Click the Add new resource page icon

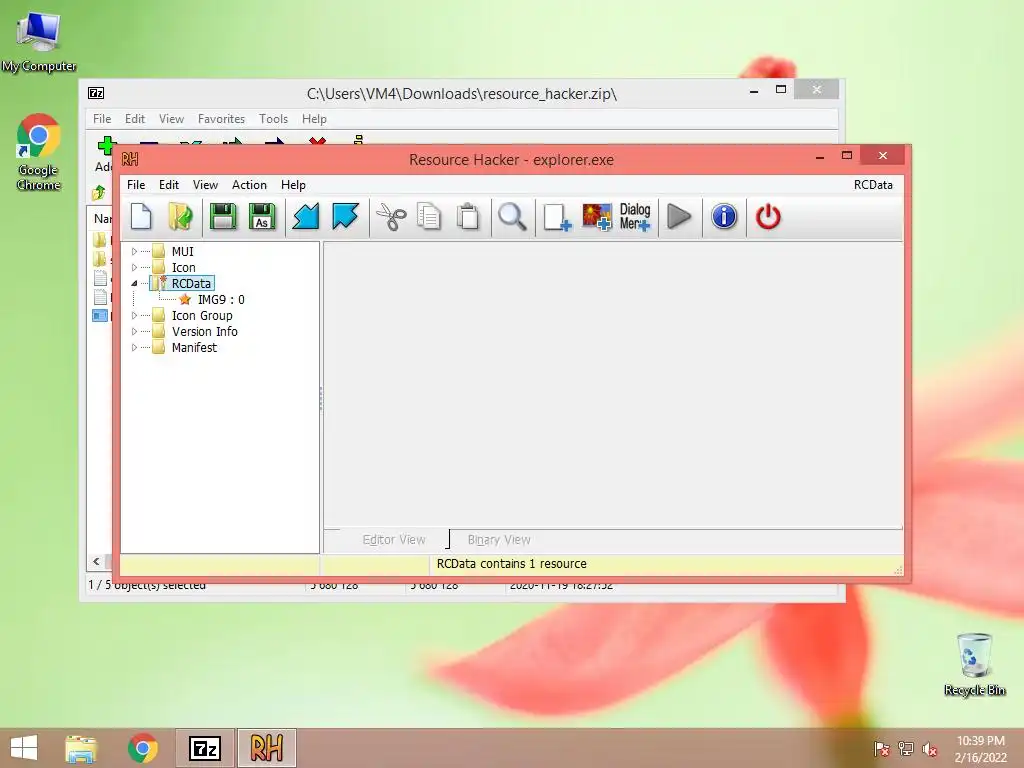click(557, 217)
